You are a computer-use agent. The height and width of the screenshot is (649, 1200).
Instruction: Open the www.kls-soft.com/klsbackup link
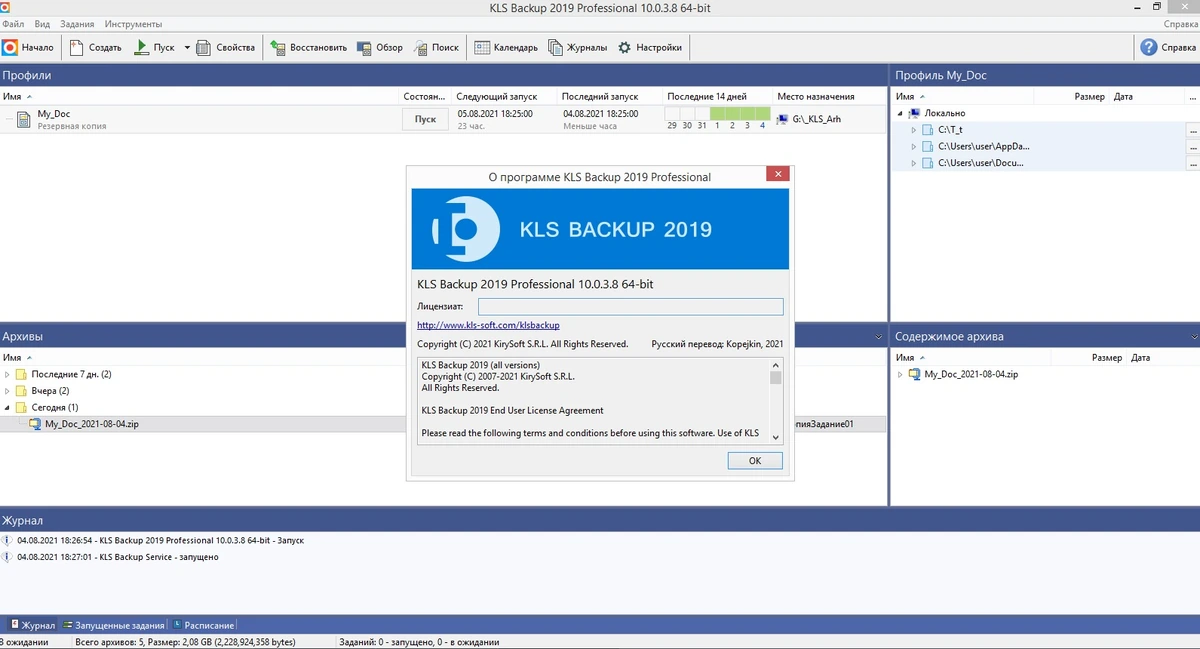coord(488,325)
